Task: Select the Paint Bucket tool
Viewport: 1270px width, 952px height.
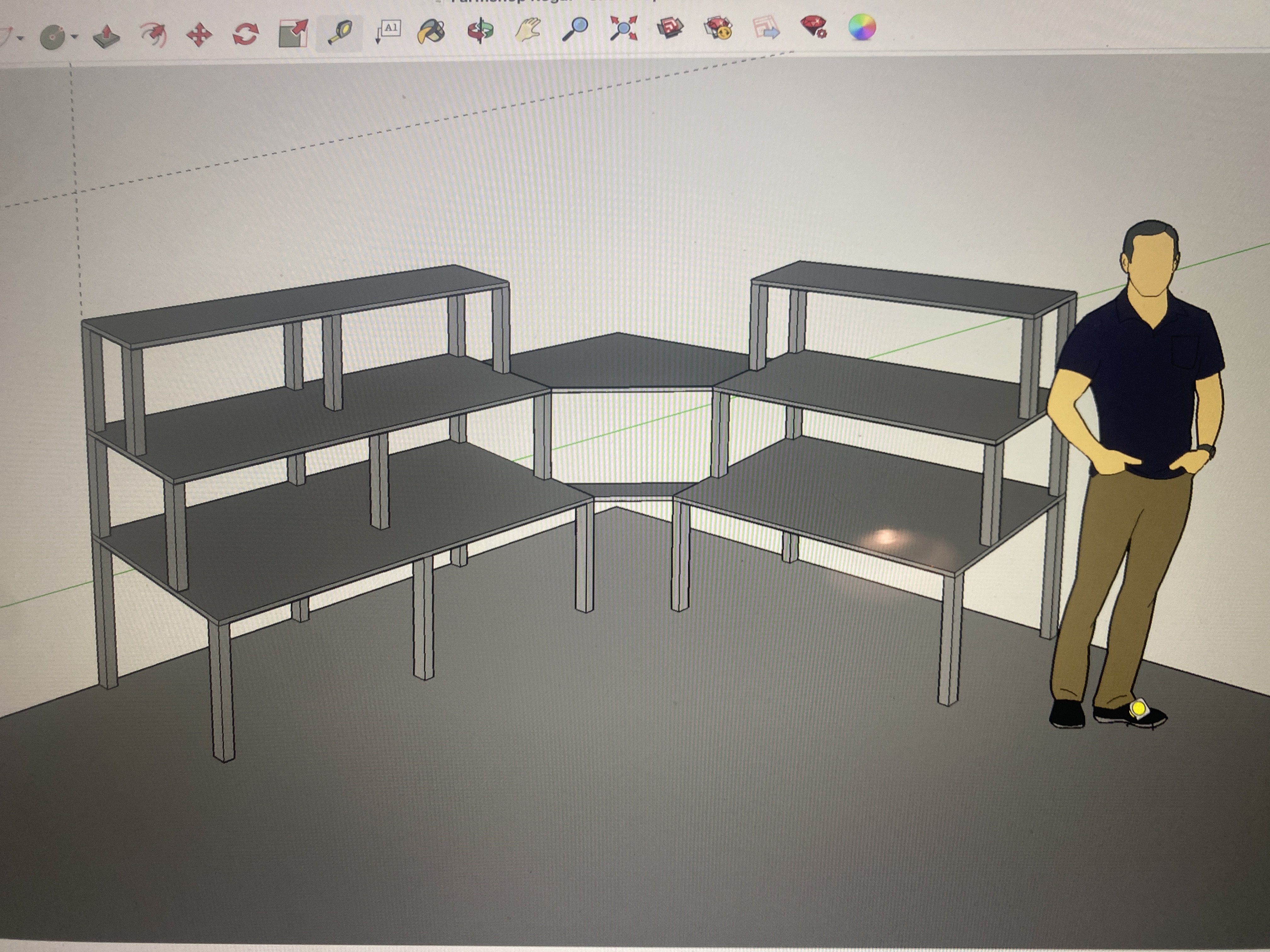Action: [x=432, y=31]
